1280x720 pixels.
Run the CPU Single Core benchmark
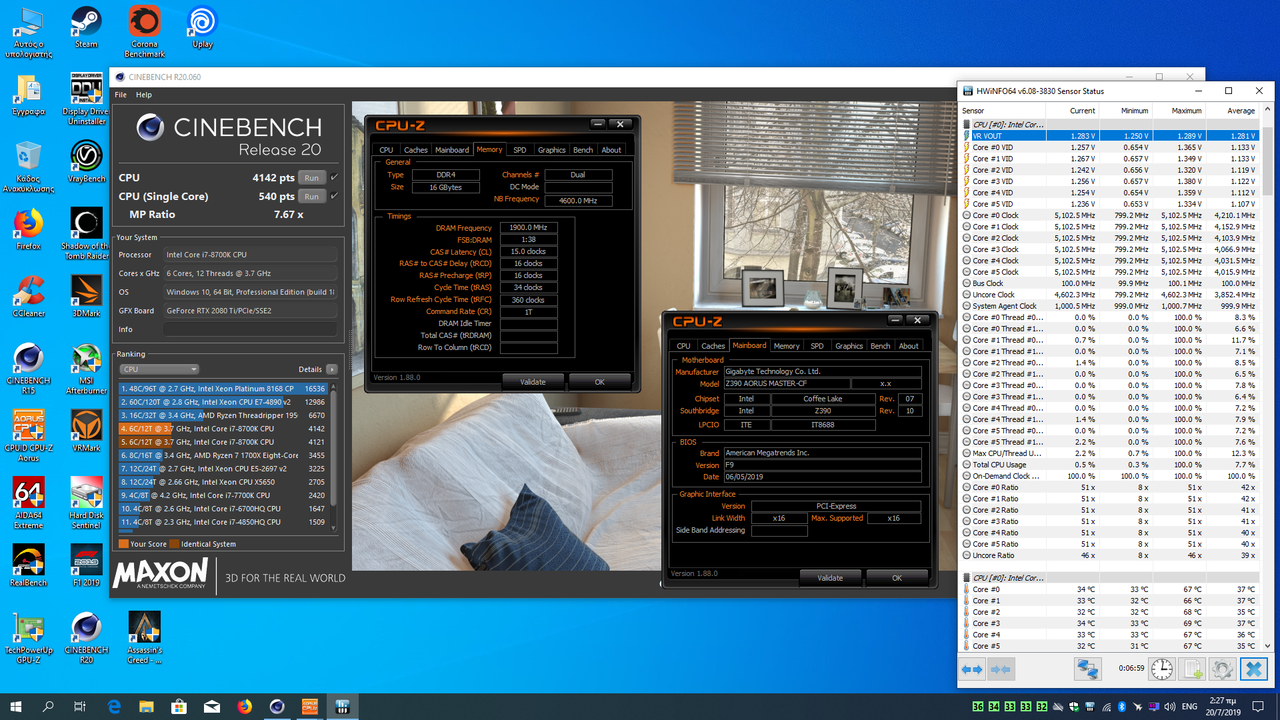(312, 196)
